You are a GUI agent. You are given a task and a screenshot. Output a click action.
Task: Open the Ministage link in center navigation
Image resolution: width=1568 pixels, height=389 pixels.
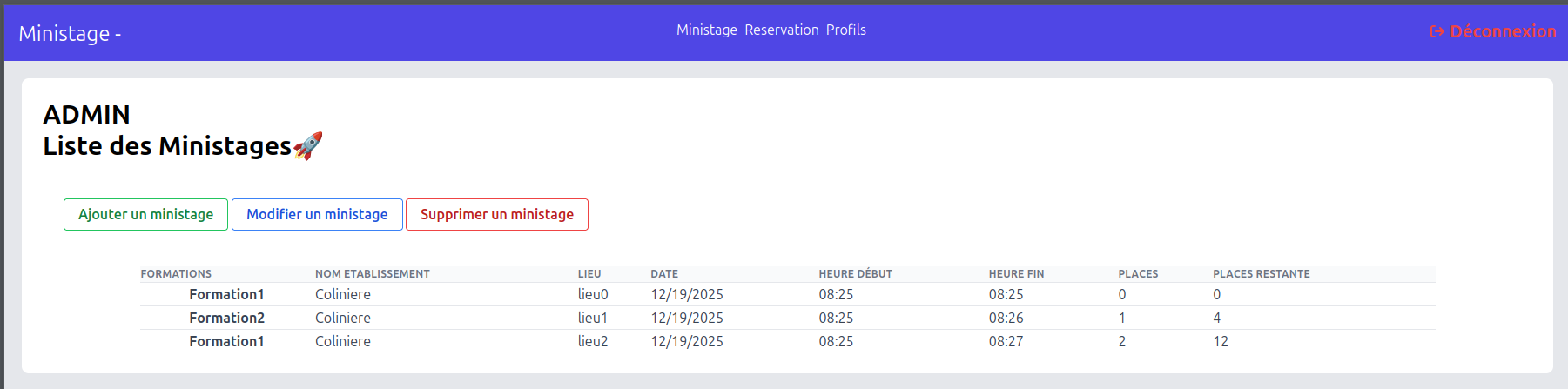[x=706, y=30]
